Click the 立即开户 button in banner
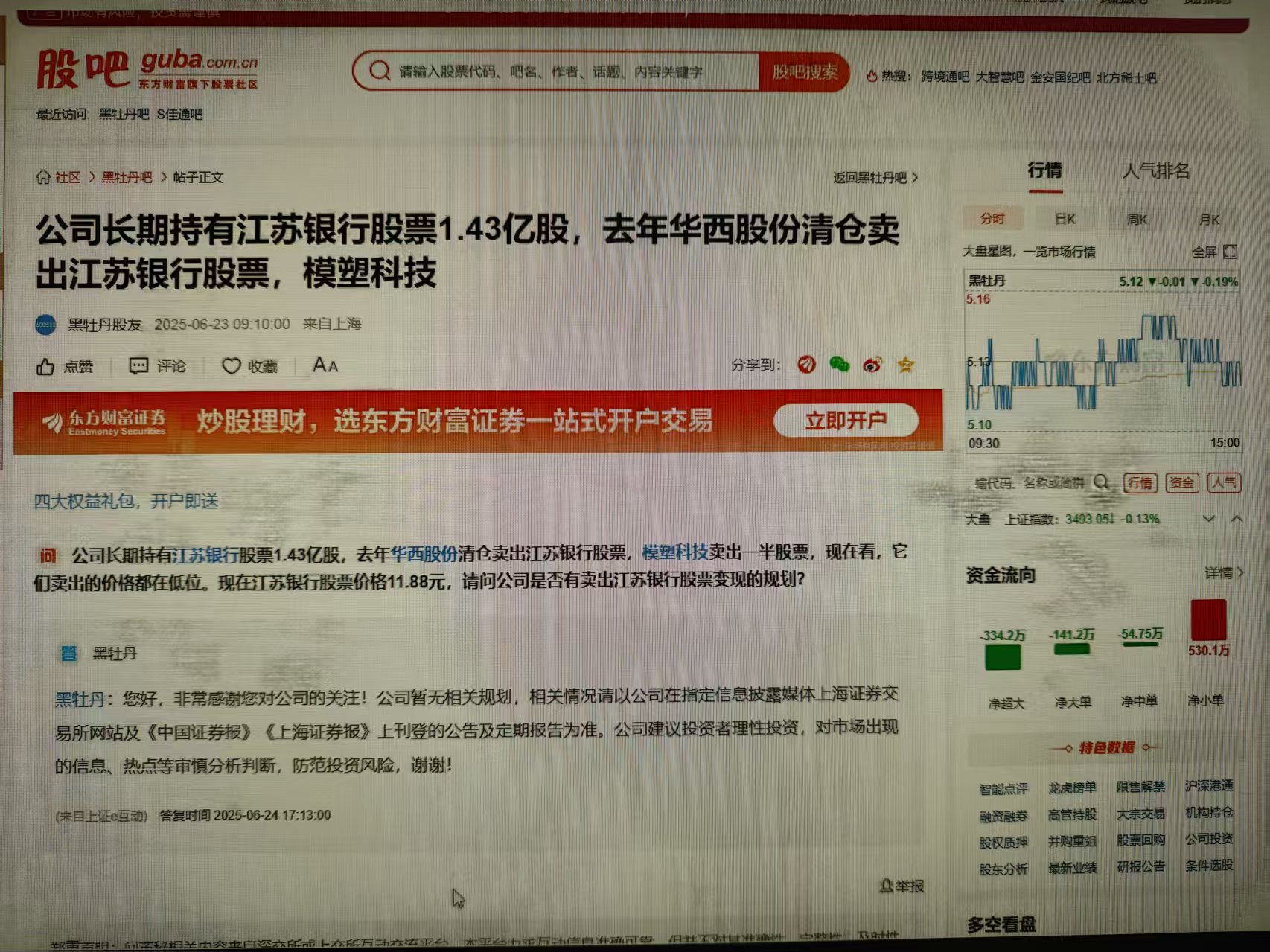Image resolution: width=1270 pixels, height=952 pixels. [846, 421]
